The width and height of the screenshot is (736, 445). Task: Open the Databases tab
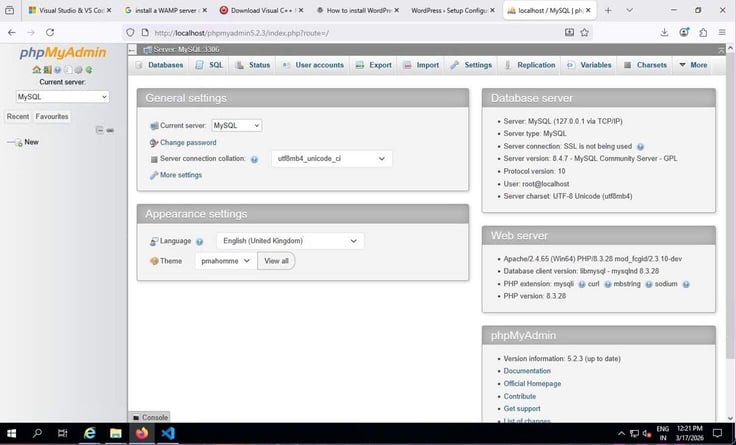pos(160,65)
